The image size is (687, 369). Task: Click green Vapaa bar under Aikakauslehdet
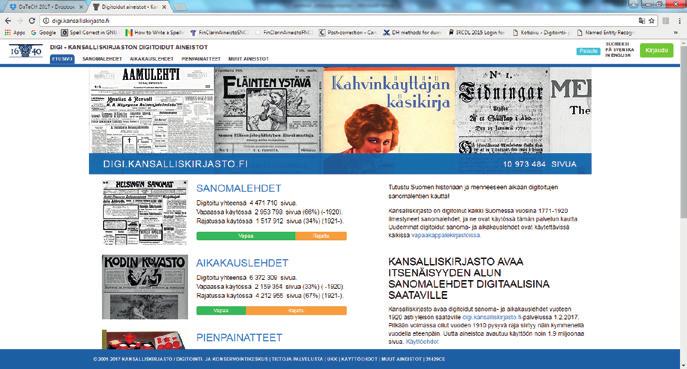click(x=221, y=311)
